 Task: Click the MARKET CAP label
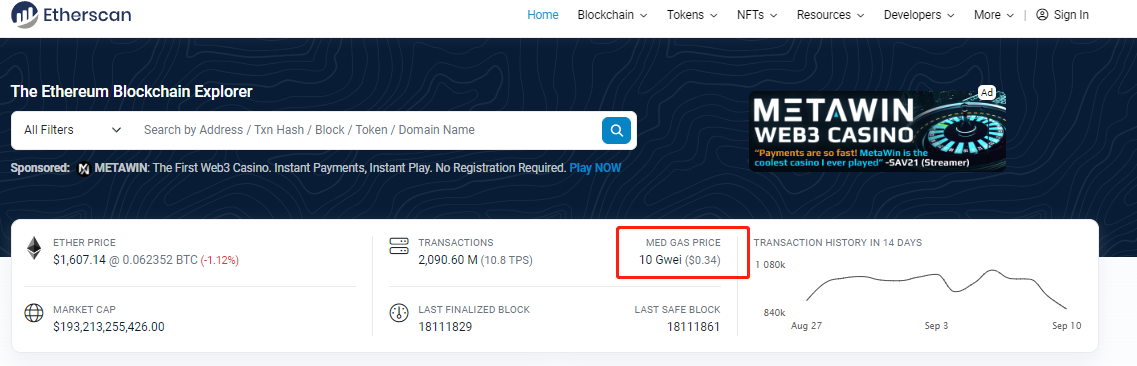[84, 309]
